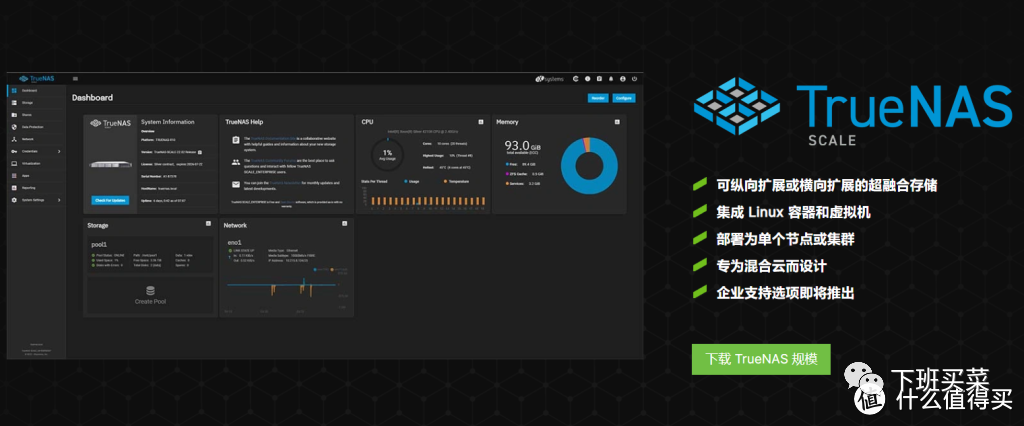The height and width of the screenshot is (426, 1024).
Task: Click the Usage legend in CPU widget
Action: [x=411, y=181]
